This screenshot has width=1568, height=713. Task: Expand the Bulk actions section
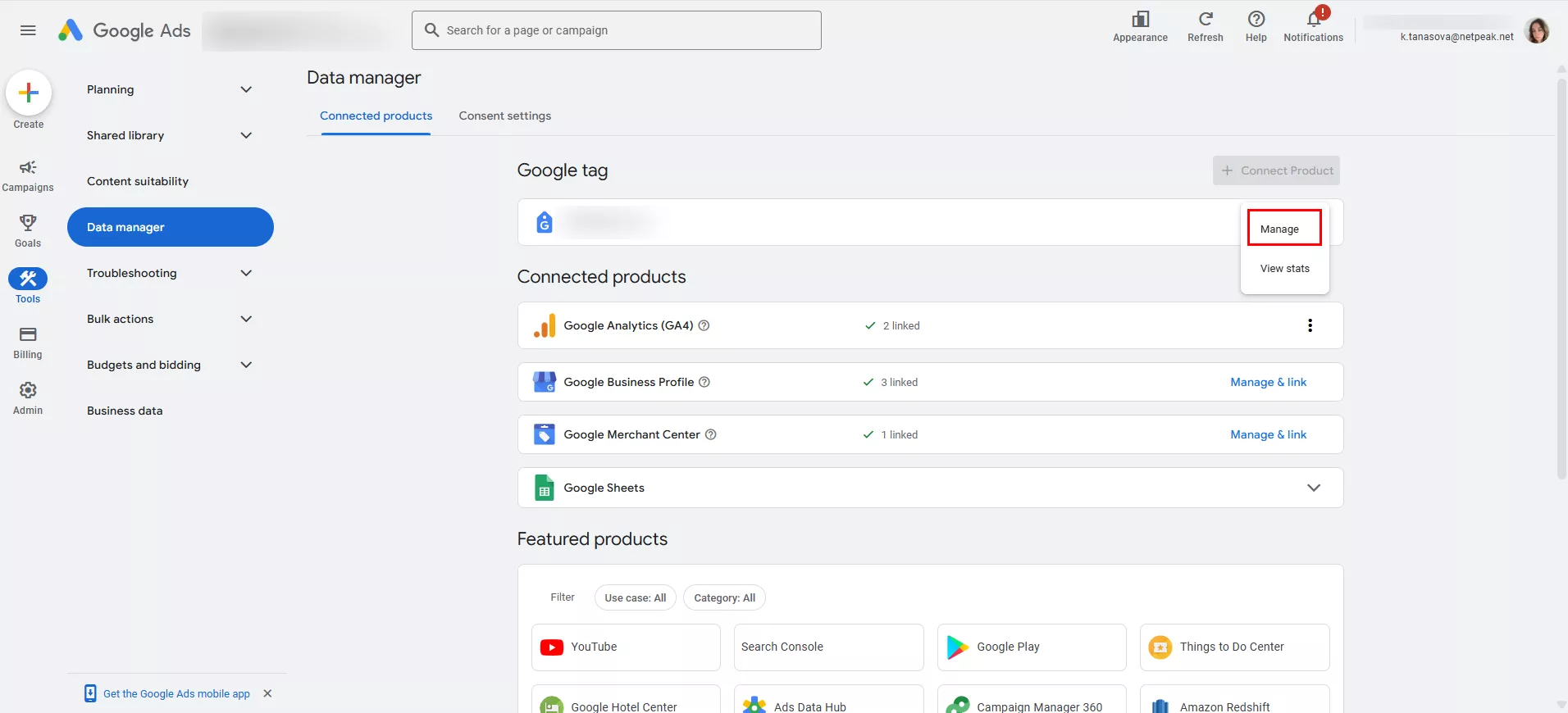(x=246, y=319)
